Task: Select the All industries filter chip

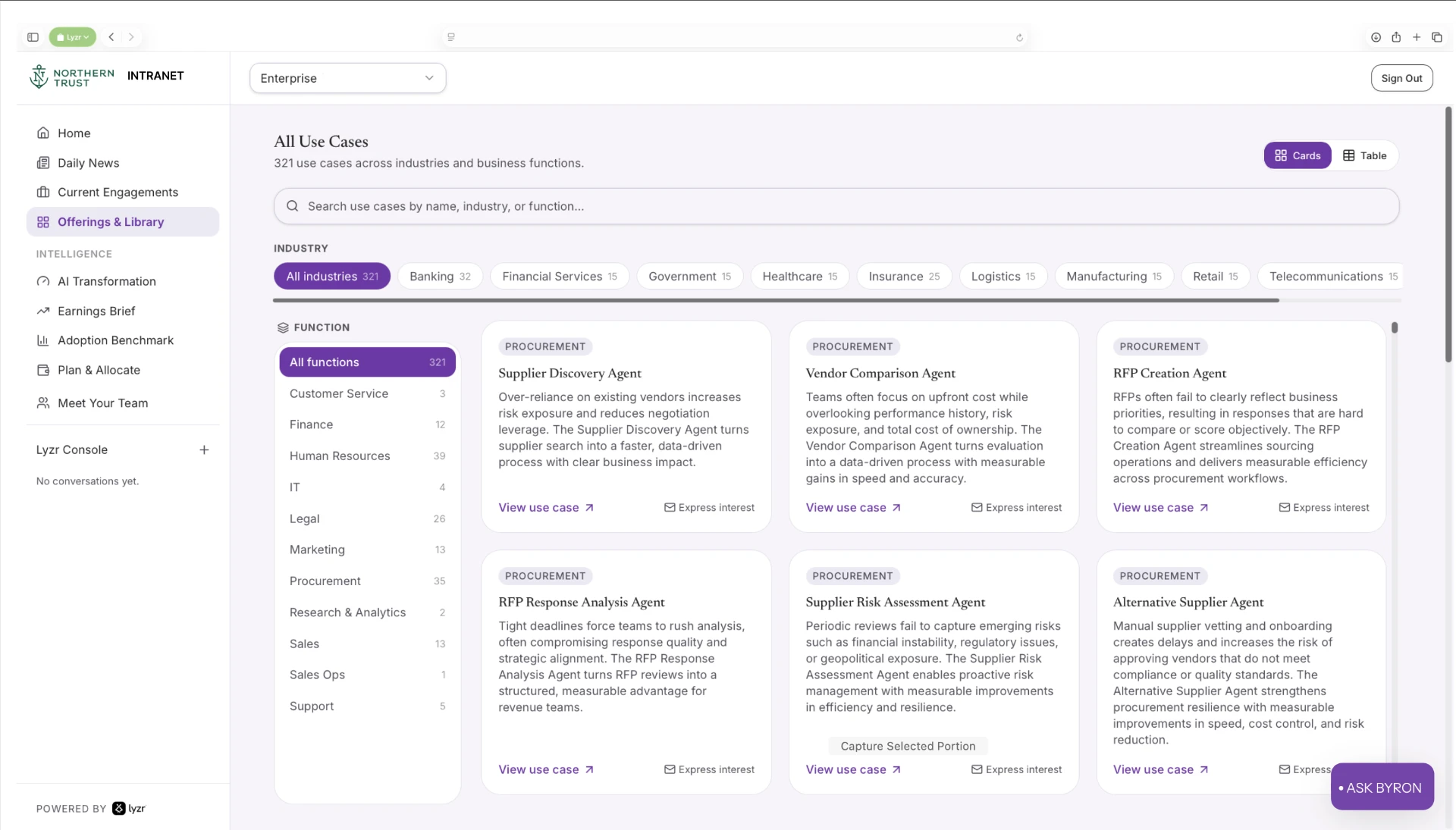Action: (x=332, y=277)
